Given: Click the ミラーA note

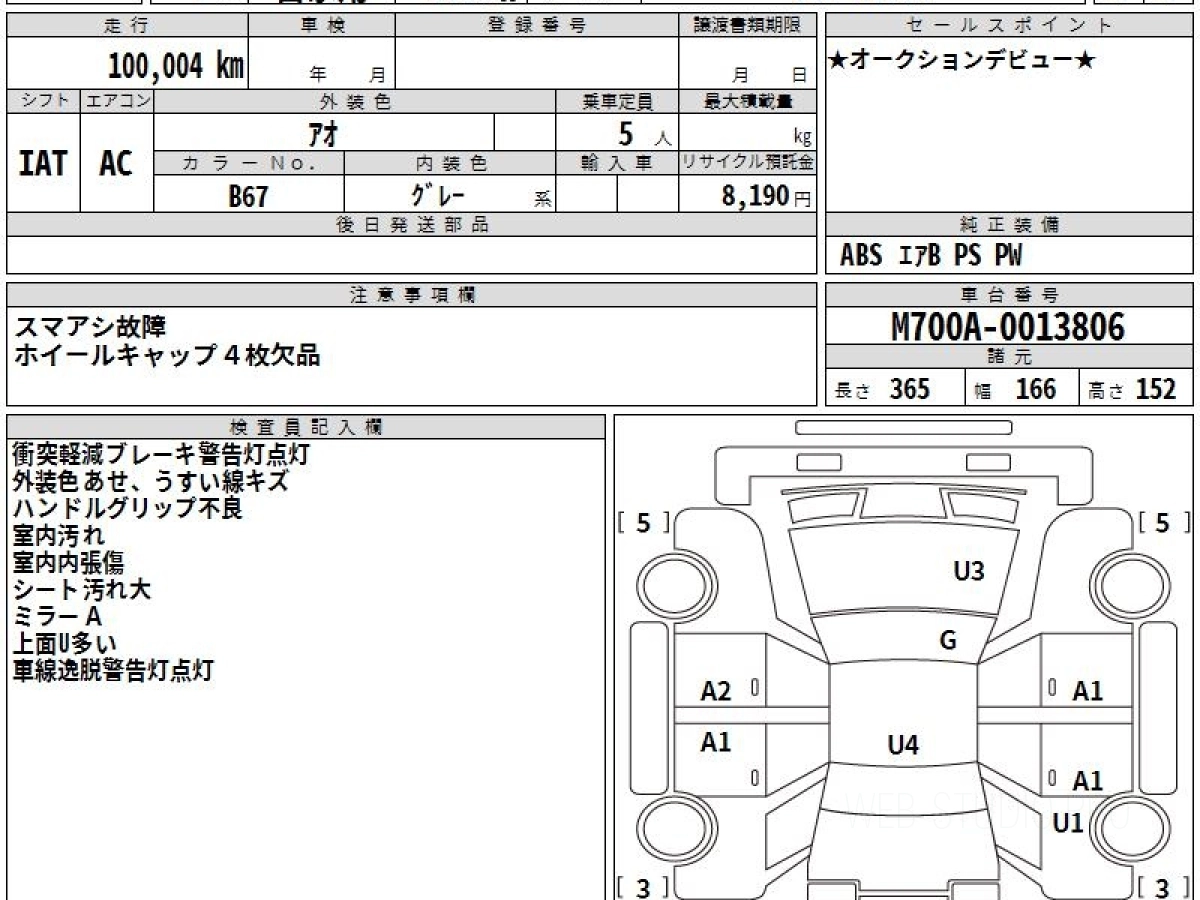Looking at the screenshot, I should point(57,617).
